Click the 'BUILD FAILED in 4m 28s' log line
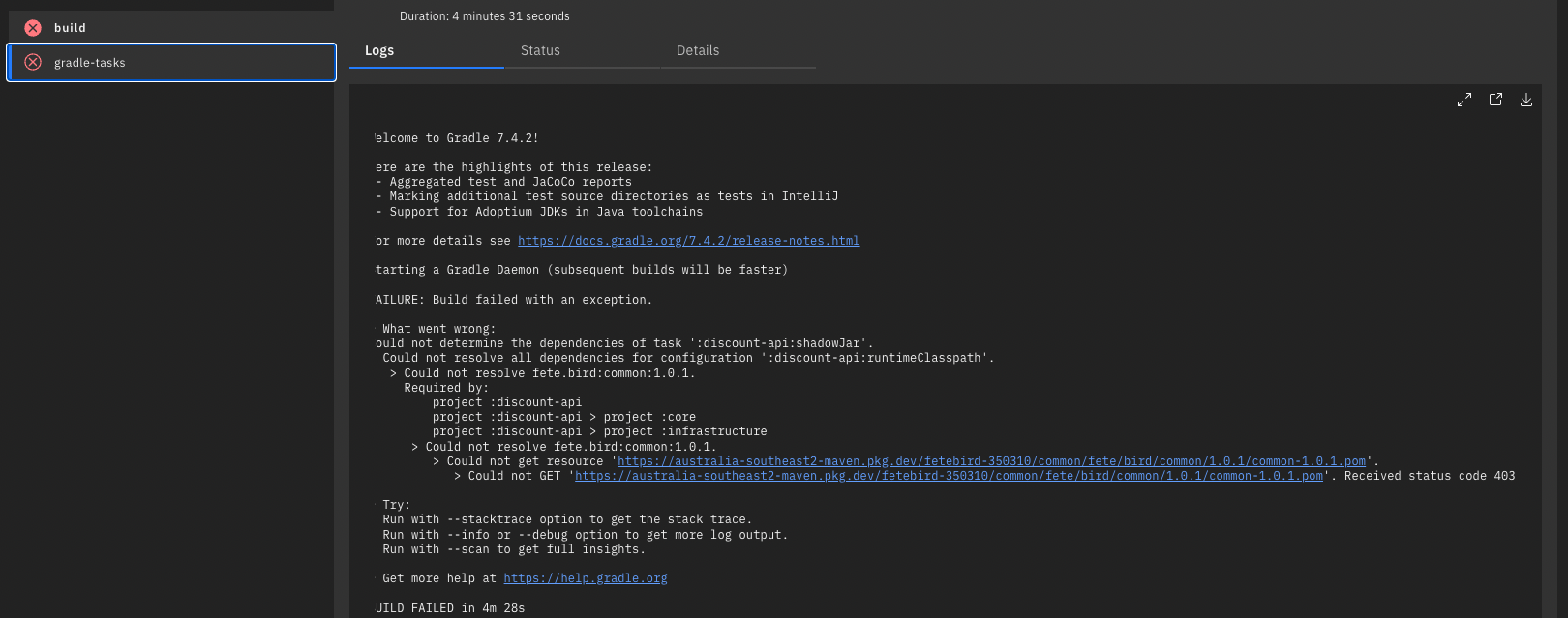The height and width of the screenshot is (618, 1568). (450, 608)
